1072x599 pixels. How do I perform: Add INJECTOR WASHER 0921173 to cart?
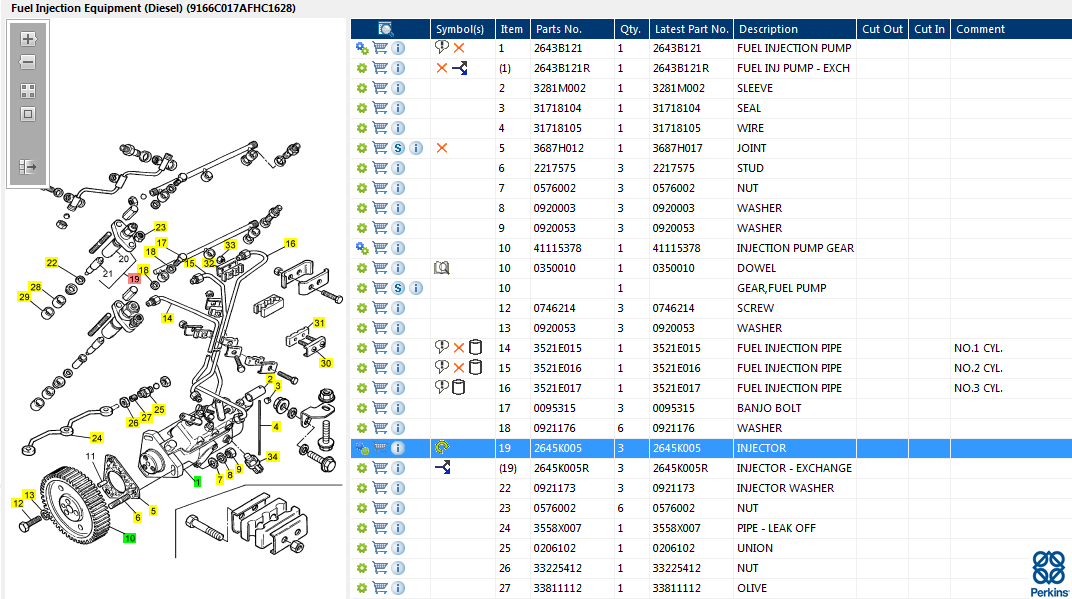click(x=380, y=488)
